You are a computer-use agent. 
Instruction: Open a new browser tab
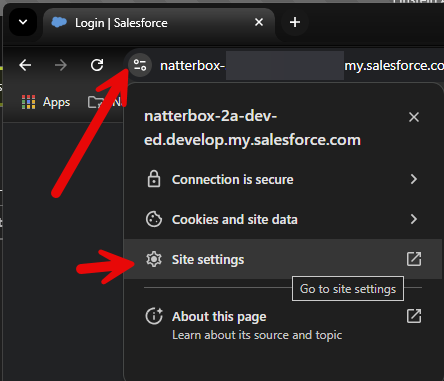[295, 22]
